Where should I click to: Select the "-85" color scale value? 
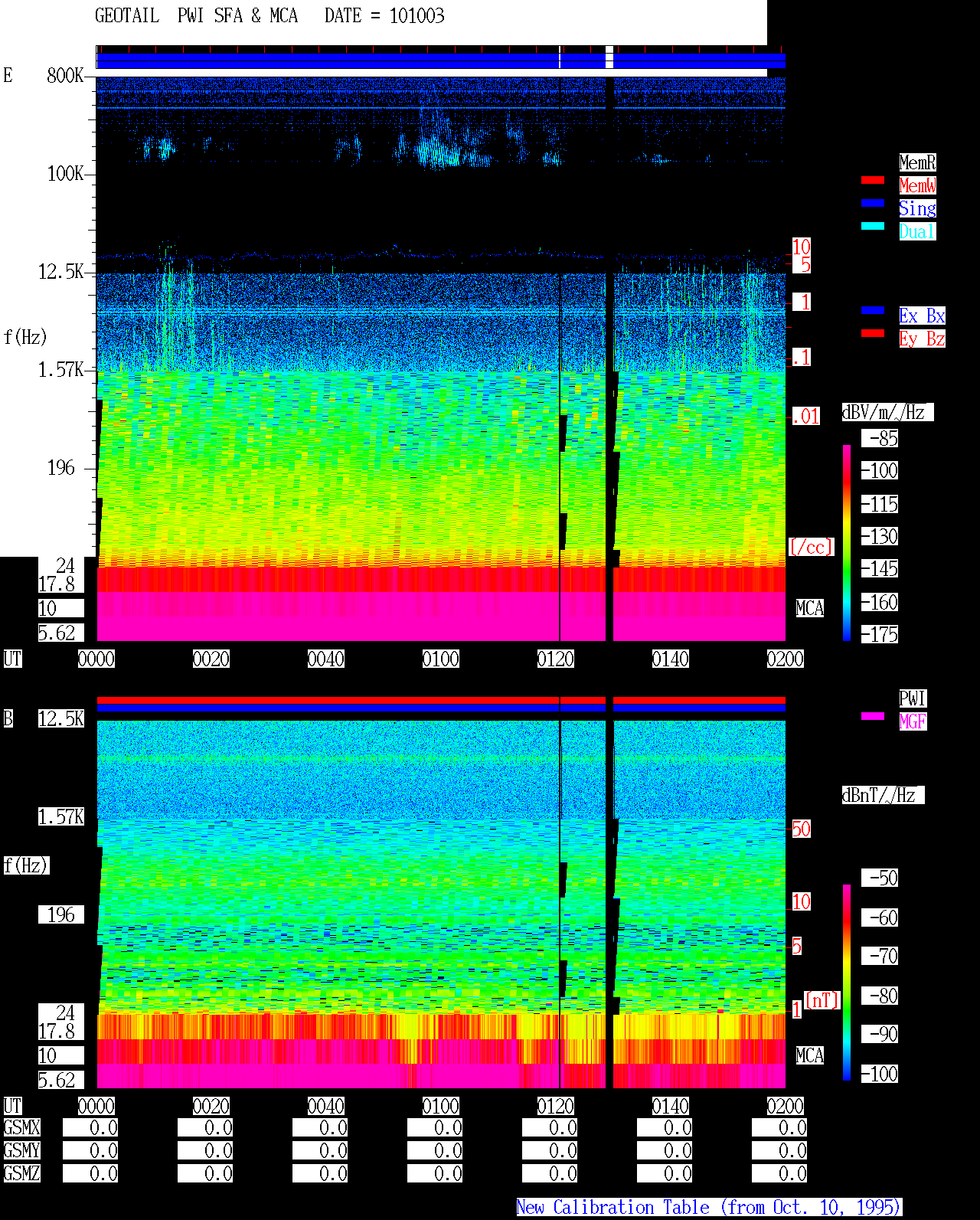click(x=880, y=438)
